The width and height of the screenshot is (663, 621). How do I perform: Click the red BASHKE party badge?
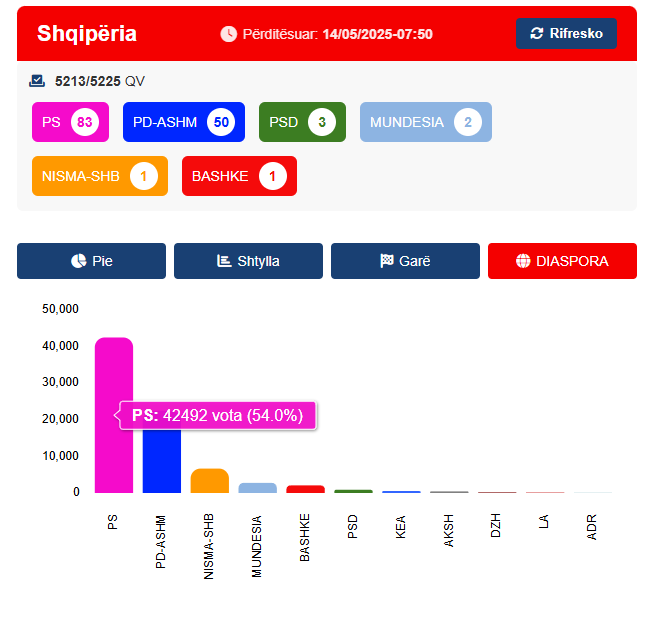pos(239,176)
